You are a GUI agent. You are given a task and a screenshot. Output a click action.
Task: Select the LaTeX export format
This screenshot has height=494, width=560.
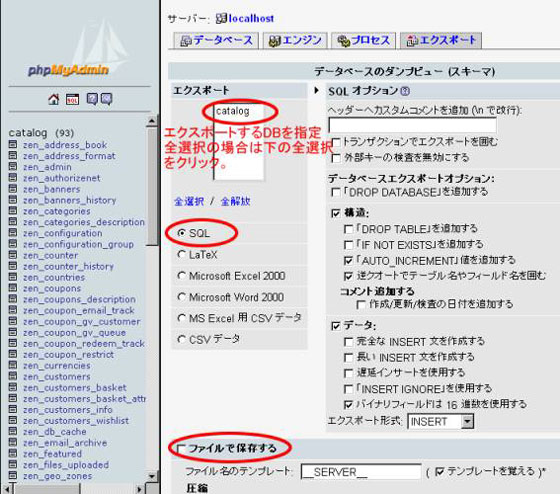pyautogui.click(x=182, y=254)
